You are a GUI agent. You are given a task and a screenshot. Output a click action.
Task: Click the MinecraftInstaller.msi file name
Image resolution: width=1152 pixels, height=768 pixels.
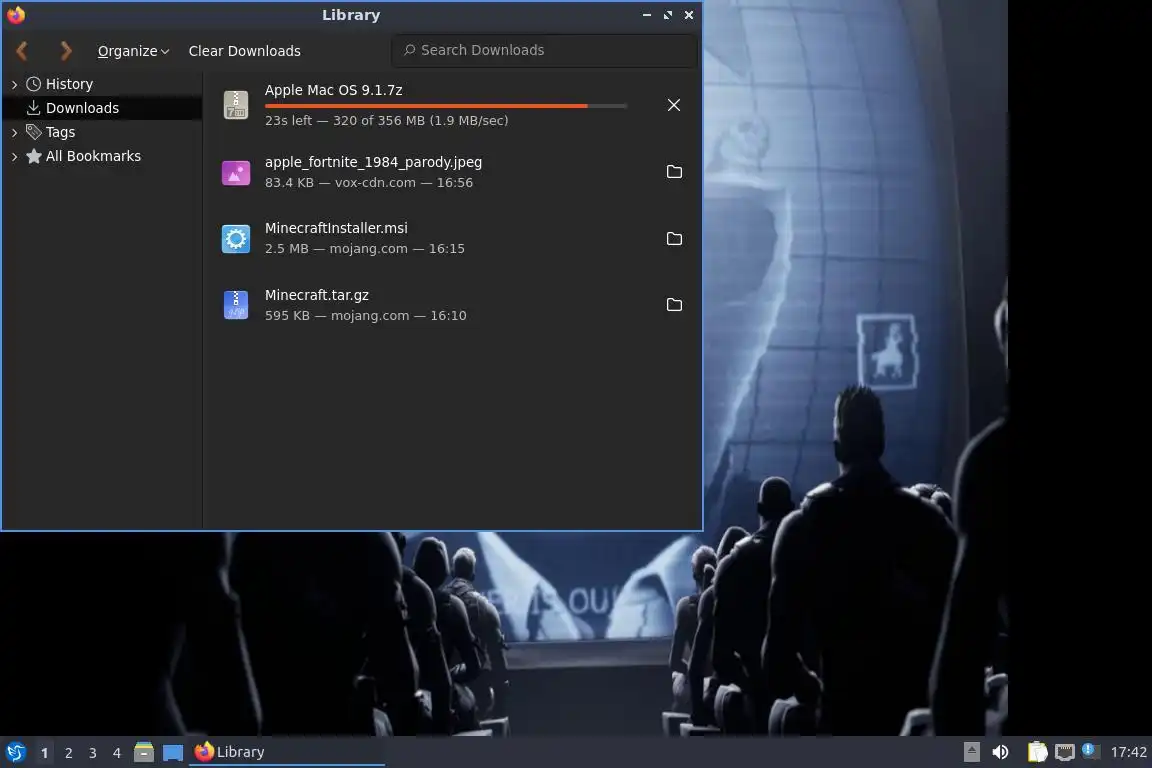pos(336,228)
